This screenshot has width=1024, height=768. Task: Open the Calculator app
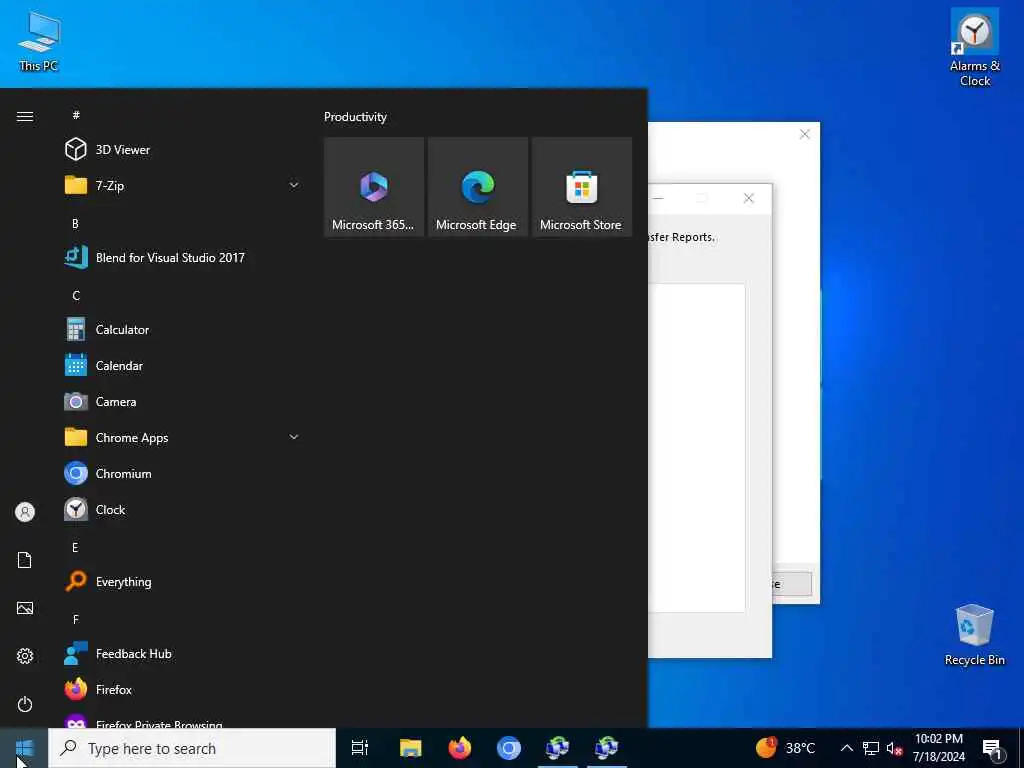click(182, 330)
